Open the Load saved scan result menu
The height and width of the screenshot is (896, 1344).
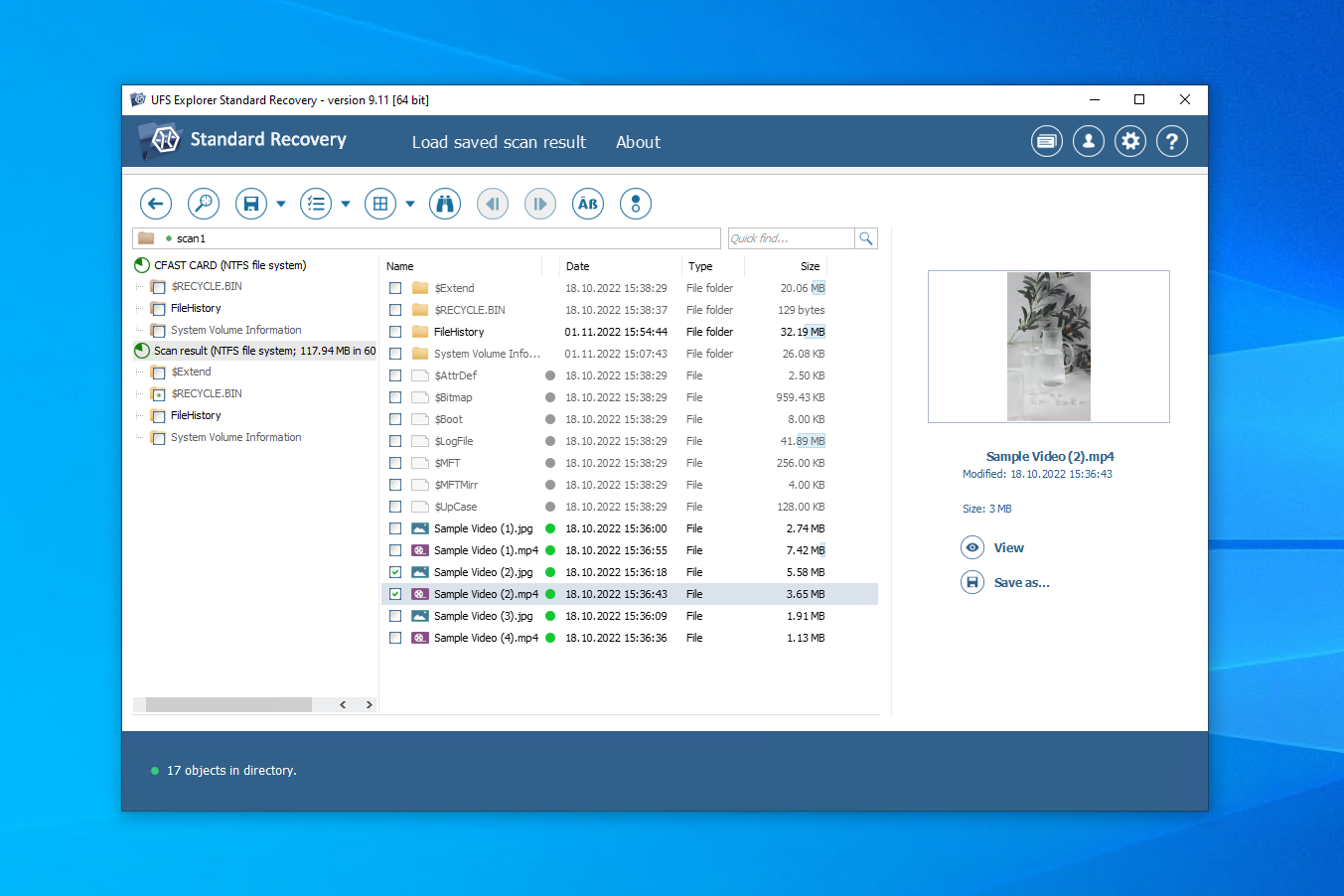click(499, 142)
